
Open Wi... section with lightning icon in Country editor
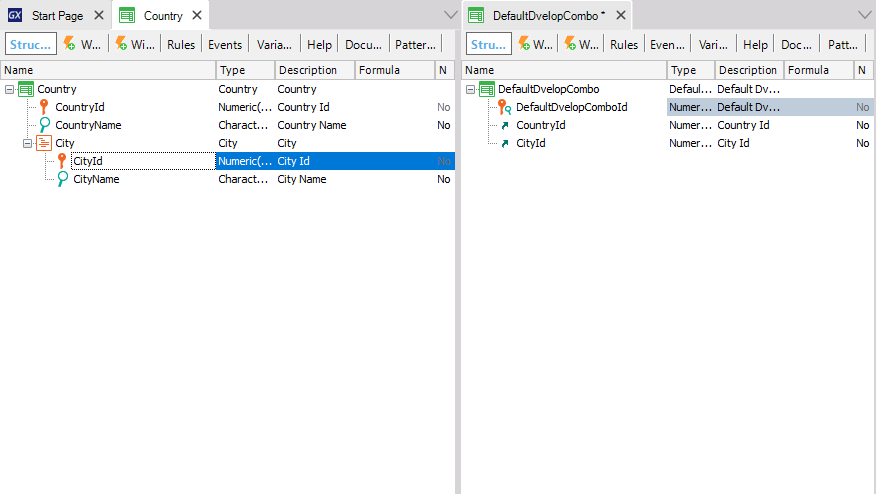pyautogui.click(x=135, y=44)
